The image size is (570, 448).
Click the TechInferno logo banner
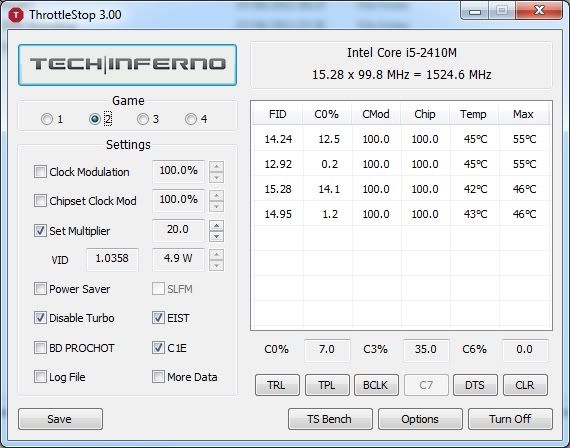coord(128,65)
